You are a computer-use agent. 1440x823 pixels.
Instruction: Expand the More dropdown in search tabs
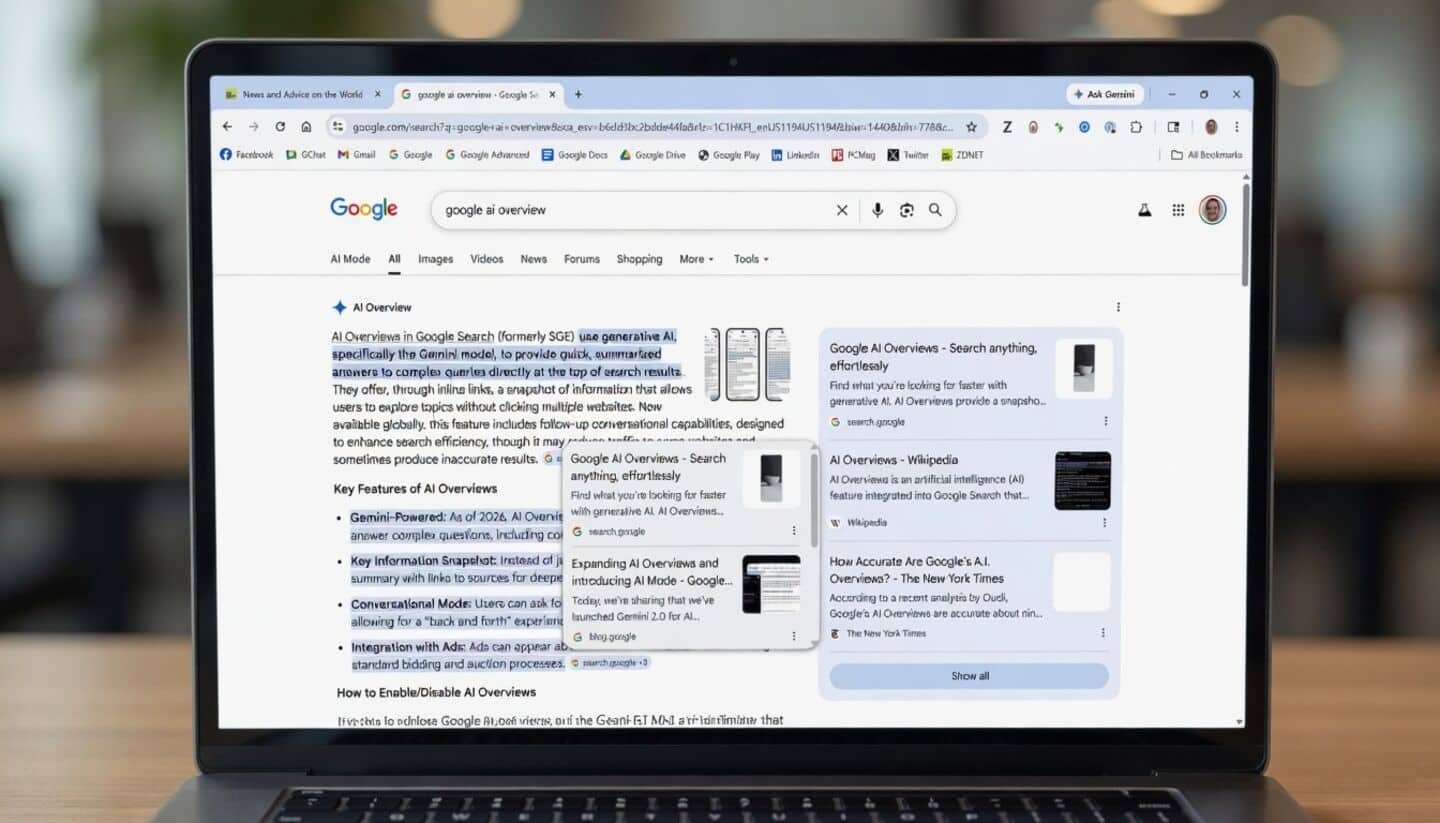[696, 259]
